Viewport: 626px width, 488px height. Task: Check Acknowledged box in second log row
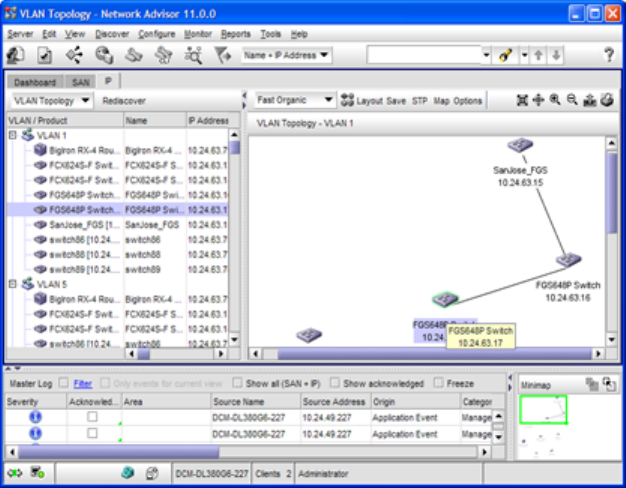[x=92, y=433]
